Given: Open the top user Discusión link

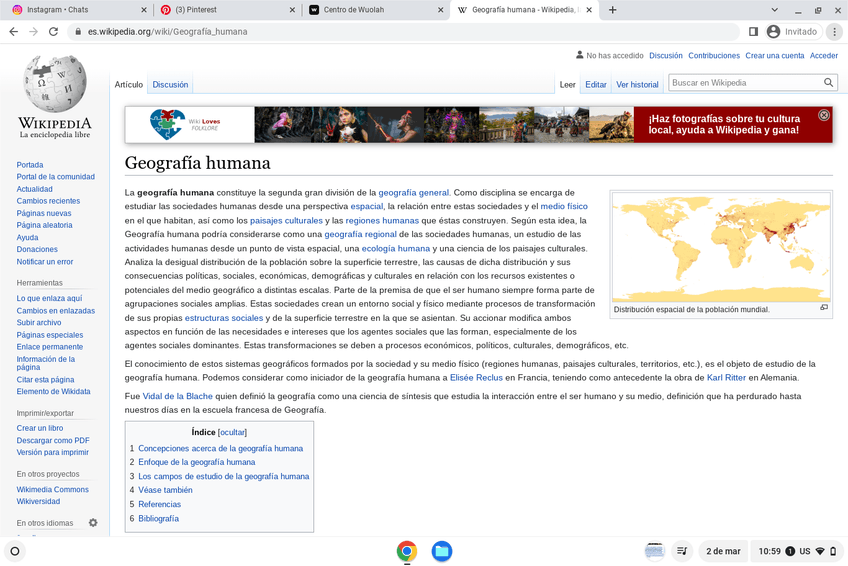Looking at the screenshot, I should [666, 56].
